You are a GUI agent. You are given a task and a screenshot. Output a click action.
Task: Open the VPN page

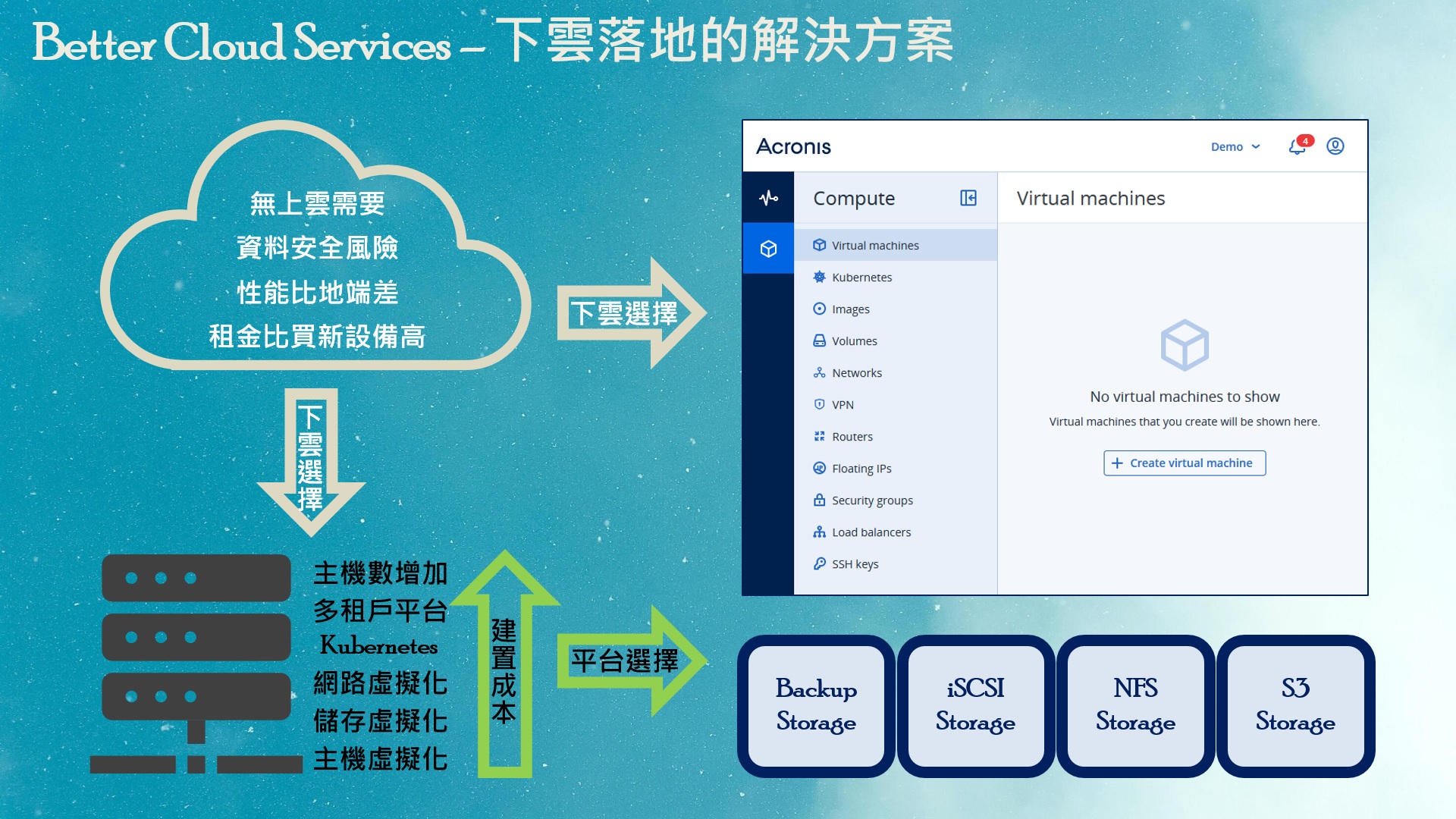coord(896,404)
